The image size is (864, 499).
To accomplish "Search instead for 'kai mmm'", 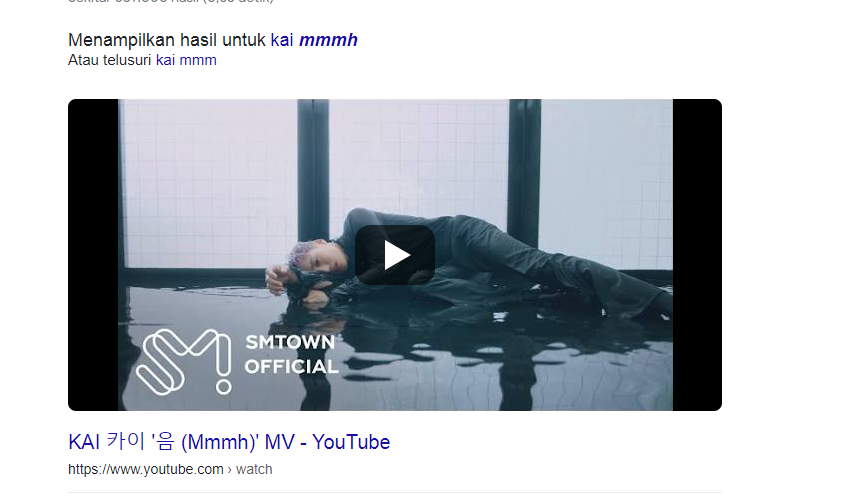I will coord(186,60).
